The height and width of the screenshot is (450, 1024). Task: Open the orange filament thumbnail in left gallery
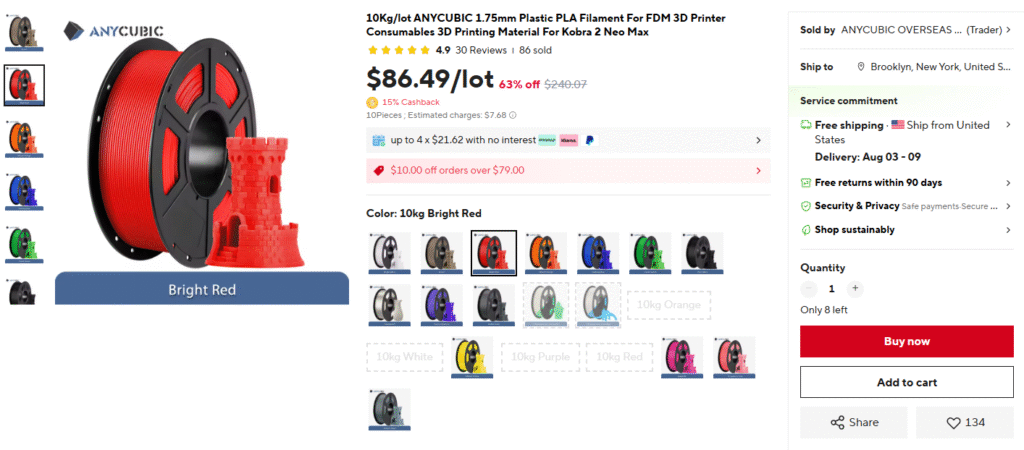click(x=24, y=138)
